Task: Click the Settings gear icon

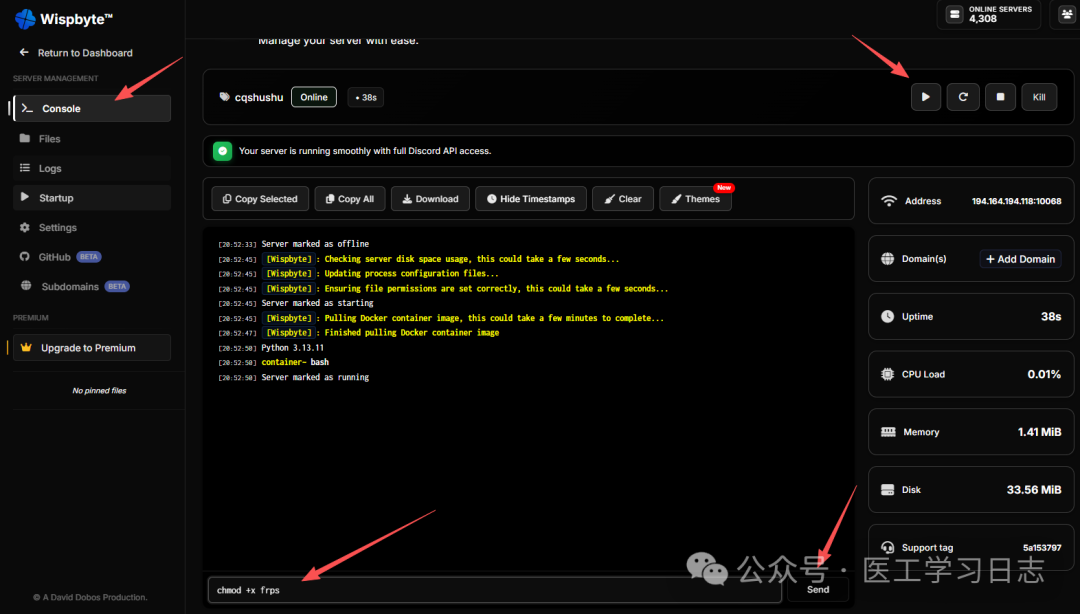Action: click(25, 227)
